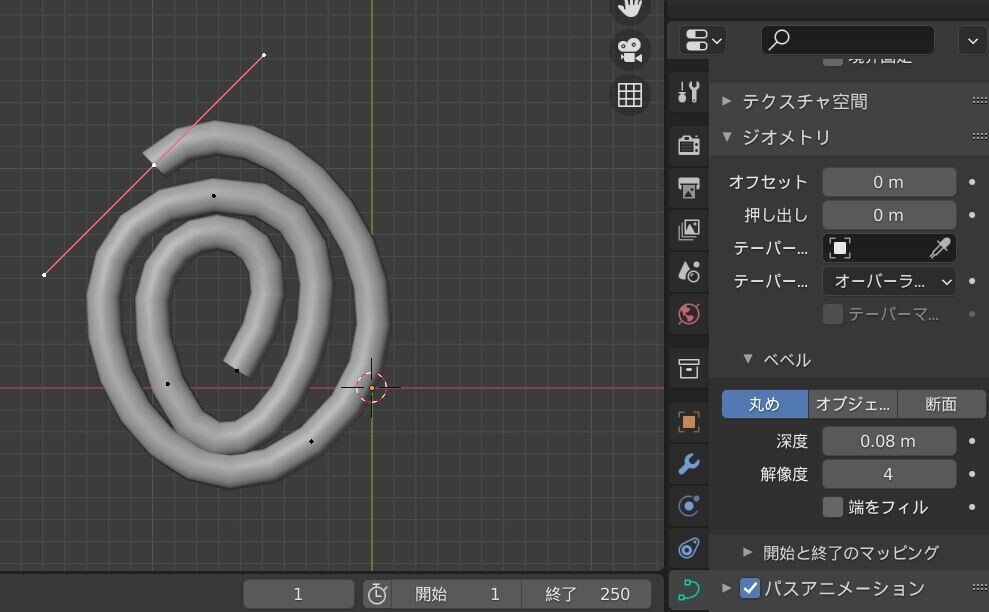Open the Physics properties tab

coord(688,506)
